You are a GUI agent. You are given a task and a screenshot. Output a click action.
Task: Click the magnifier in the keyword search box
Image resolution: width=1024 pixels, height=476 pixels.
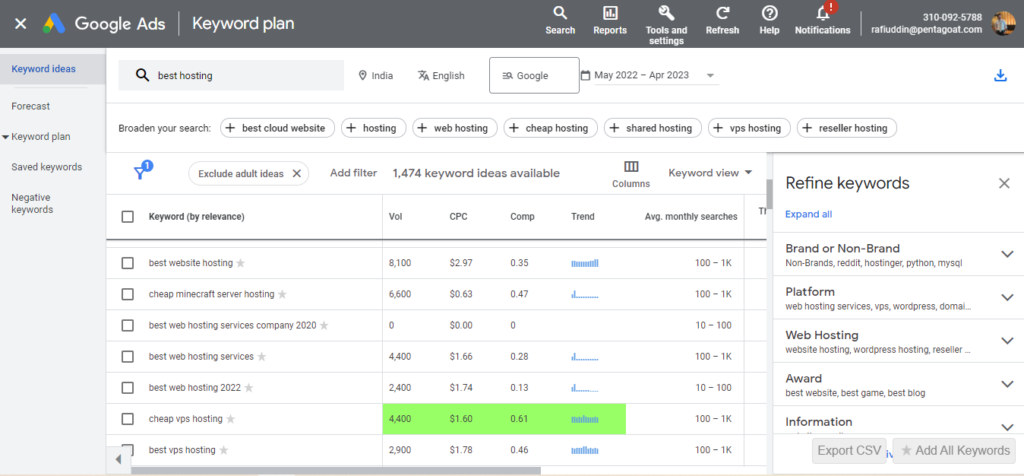click(x=142, y=75)
